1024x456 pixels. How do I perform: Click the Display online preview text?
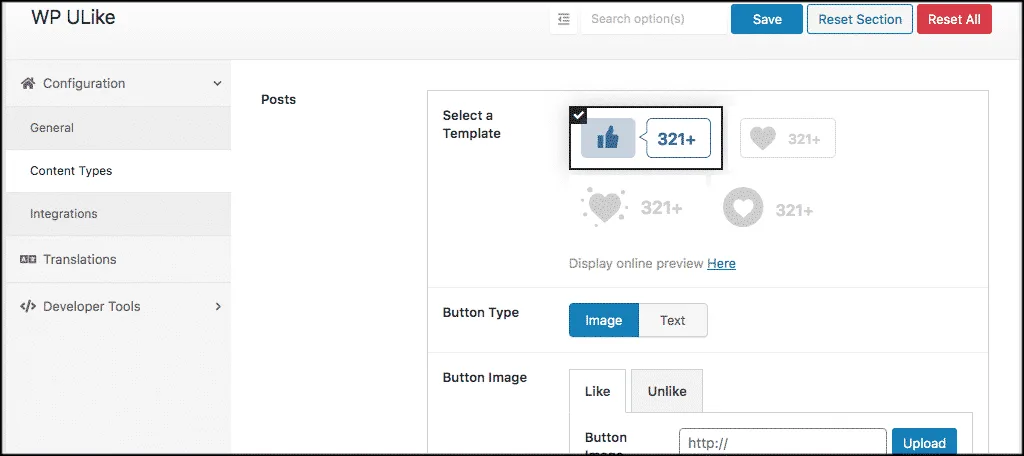click(x=637, y=263)
